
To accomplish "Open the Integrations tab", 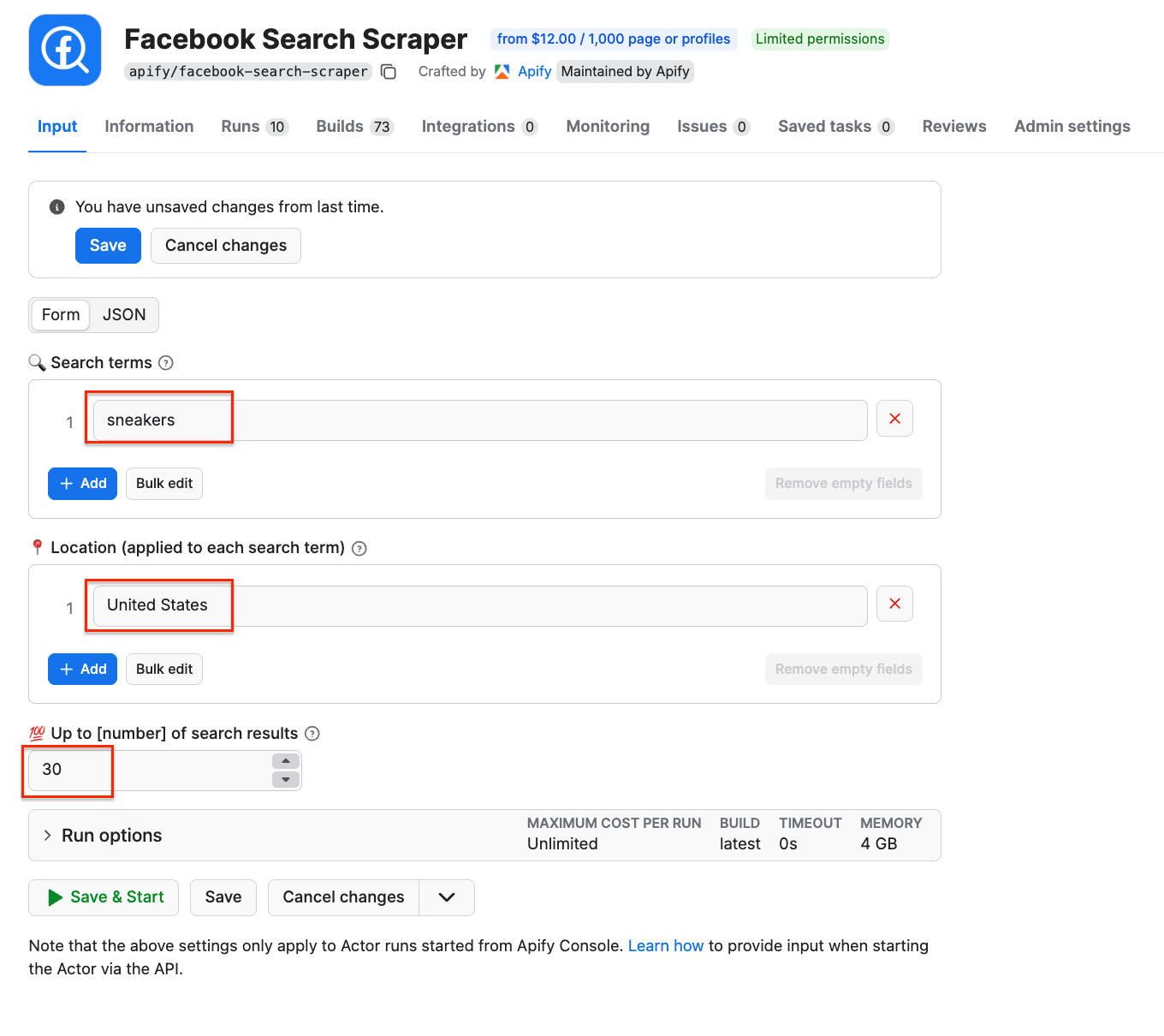I will coord(467,126).
